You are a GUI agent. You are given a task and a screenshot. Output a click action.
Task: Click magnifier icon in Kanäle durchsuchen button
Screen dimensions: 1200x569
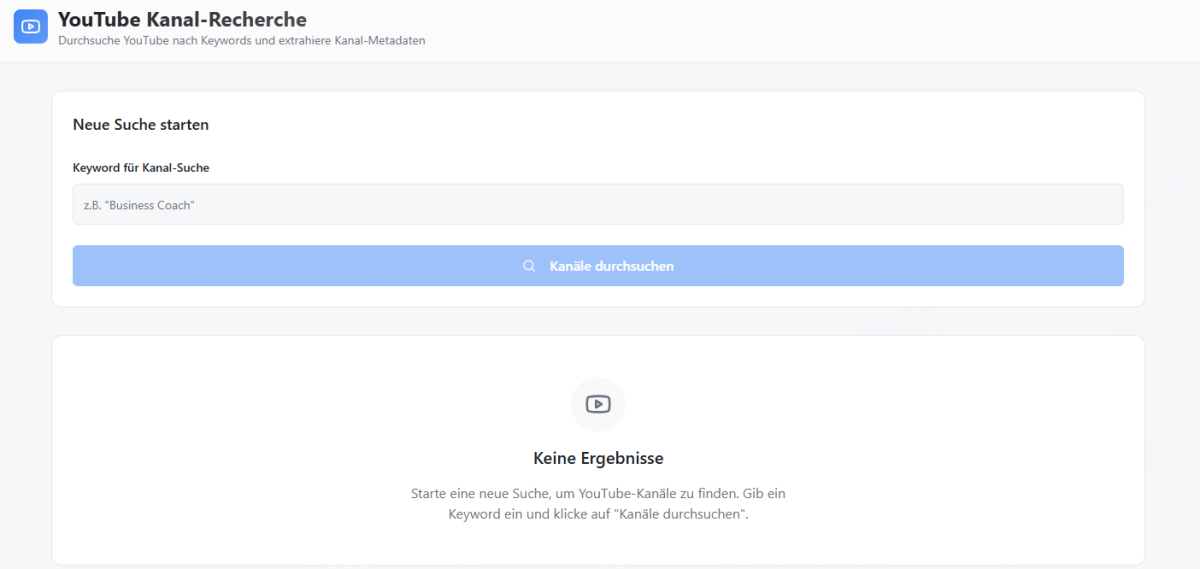(x=529, y=266)
